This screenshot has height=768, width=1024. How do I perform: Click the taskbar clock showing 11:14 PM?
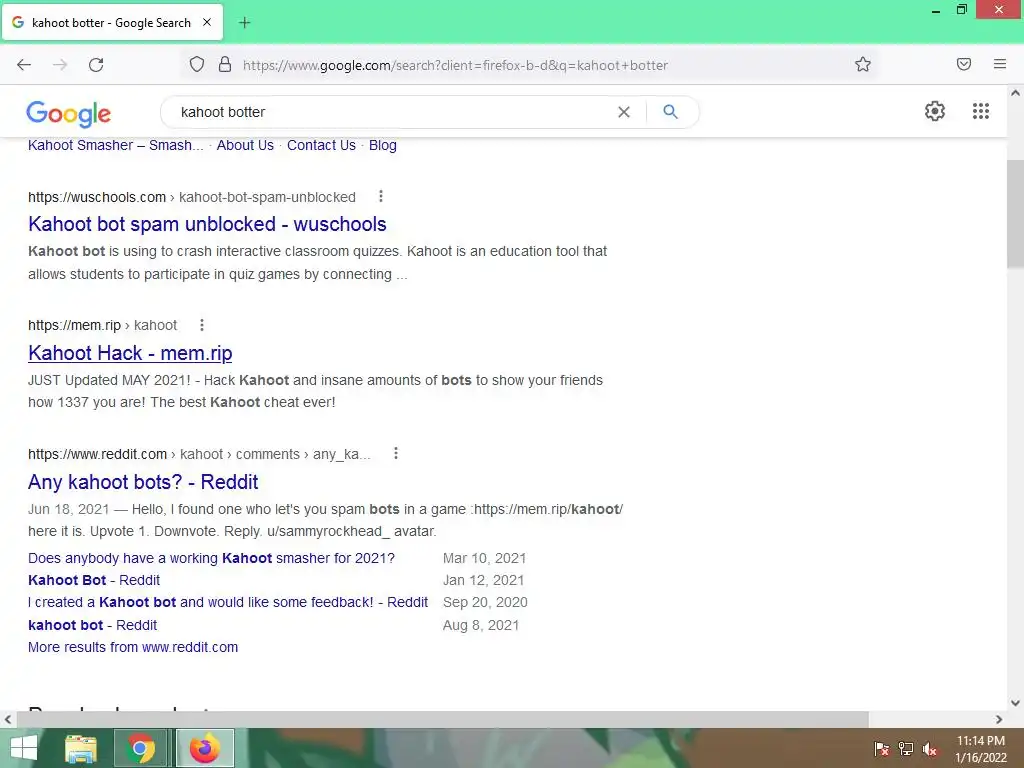tap(980, 749)
